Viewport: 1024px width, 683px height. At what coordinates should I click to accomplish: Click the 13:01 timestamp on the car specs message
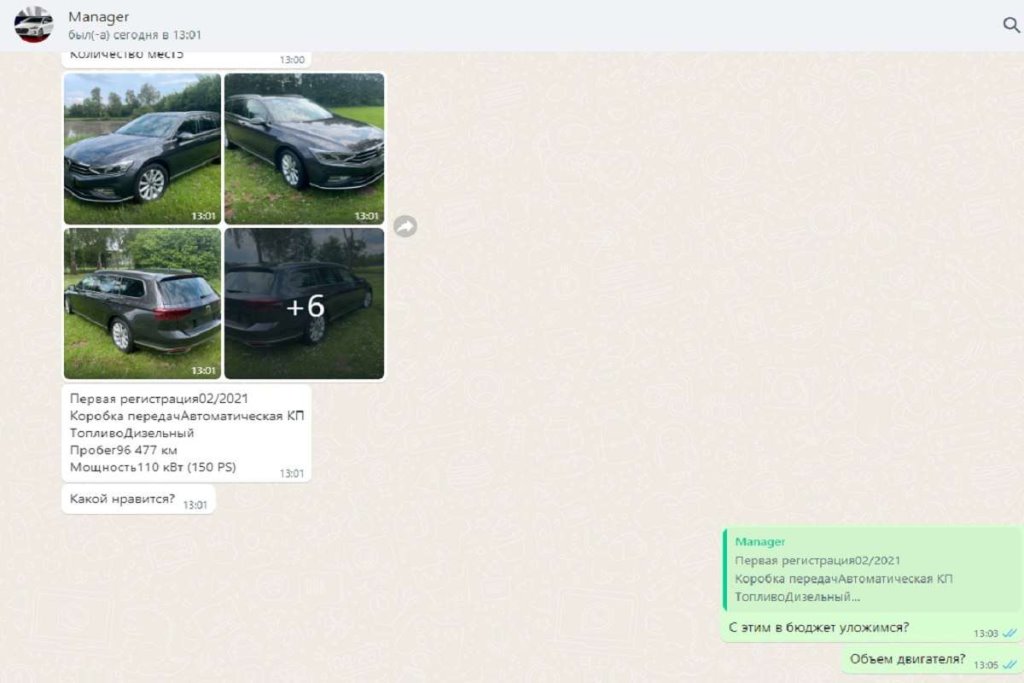[x=292, y=473]
